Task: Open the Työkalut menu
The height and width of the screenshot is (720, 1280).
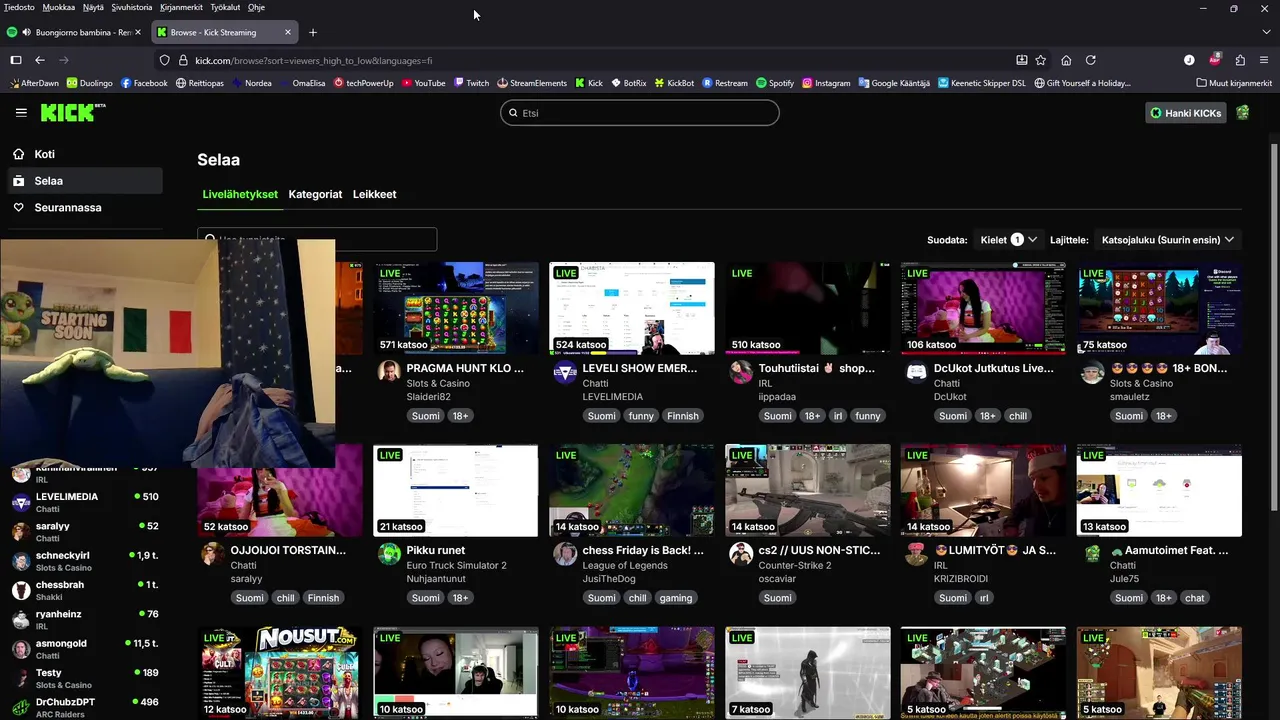Action: (x=224, y=7)
